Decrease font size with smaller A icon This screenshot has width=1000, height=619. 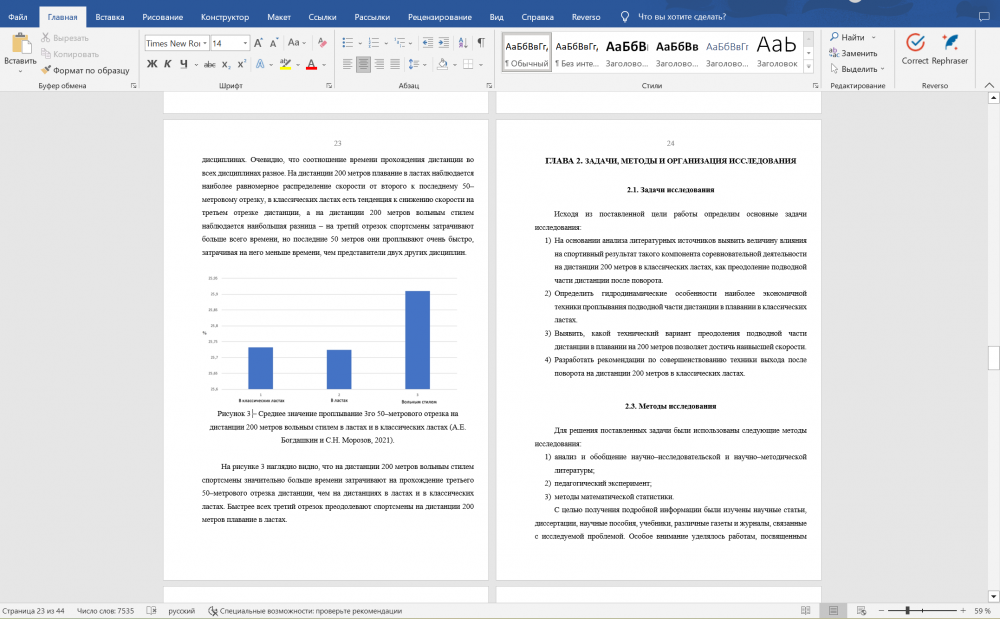[x=274, y=43]
